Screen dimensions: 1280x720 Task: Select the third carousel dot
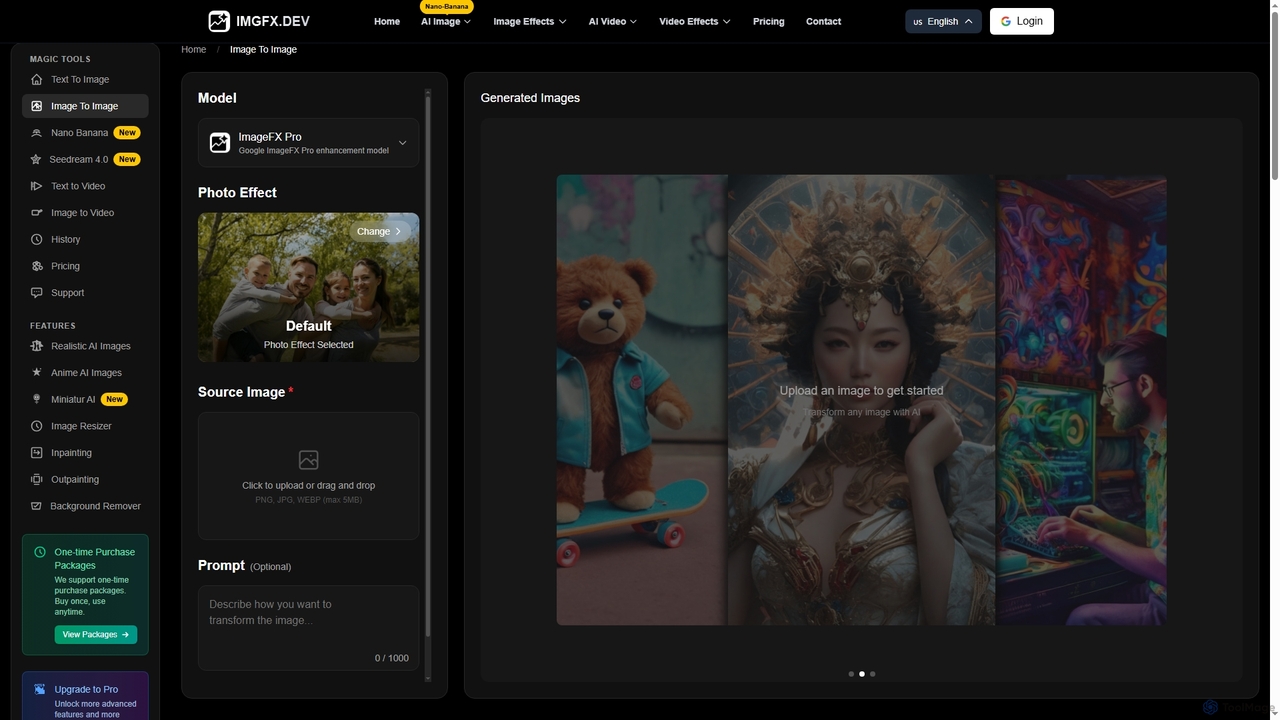872,674
